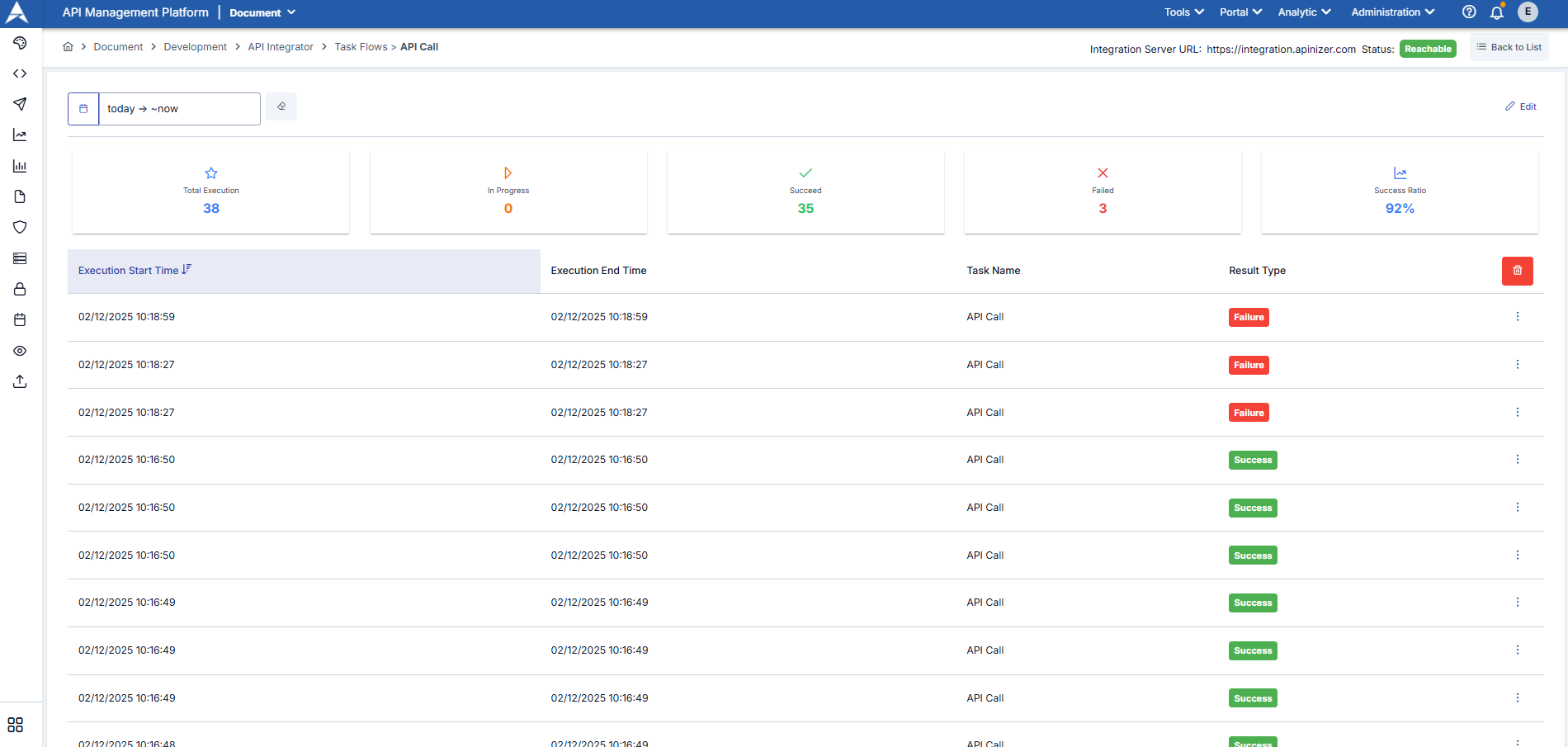1568x747 pixels.
Task: Click the red delete trash icon button
Action: [1517, 271]
